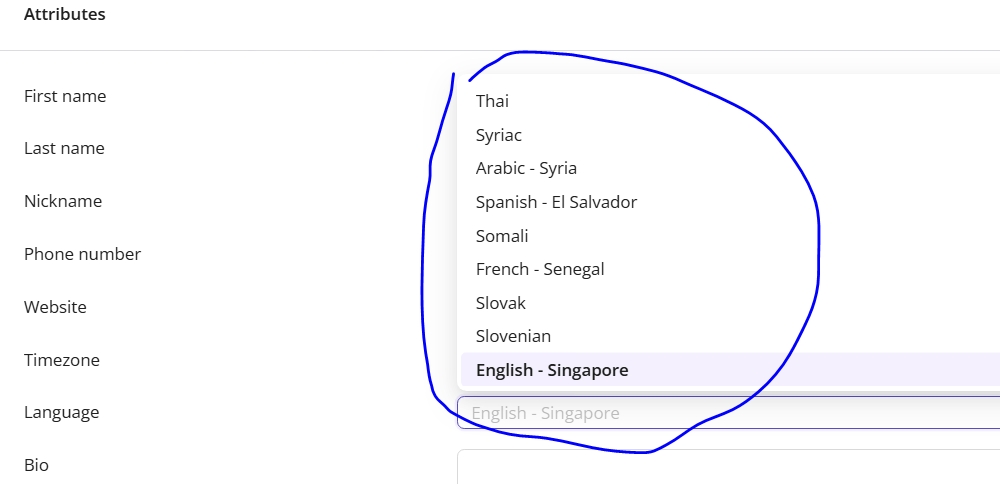Image resolution: width=1000 pixels, height=484 pixels.
Task: Click the Website field label
Action: coord(55,307)
